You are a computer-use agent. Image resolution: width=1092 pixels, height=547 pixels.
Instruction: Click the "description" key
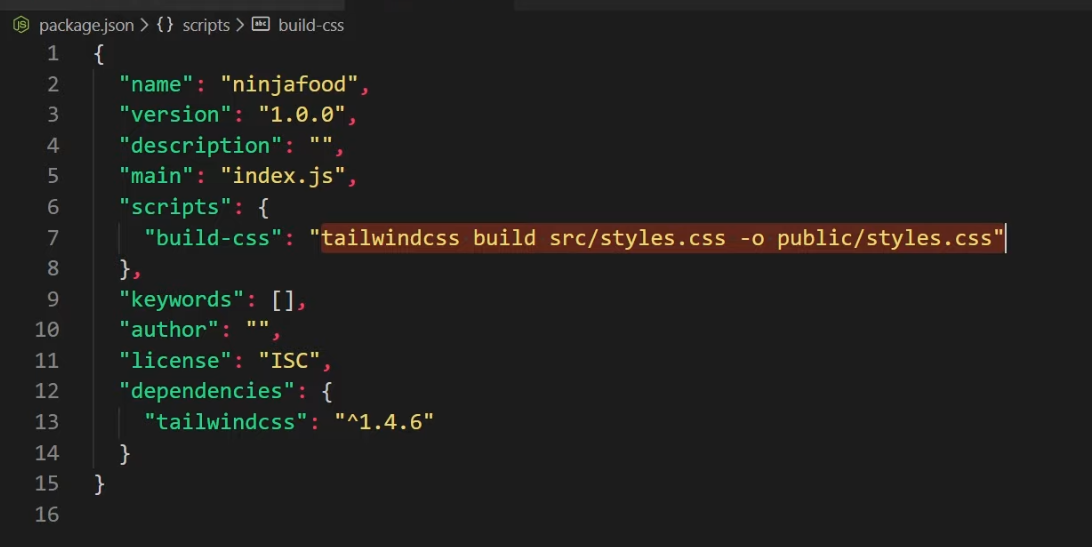pos(201,146)
